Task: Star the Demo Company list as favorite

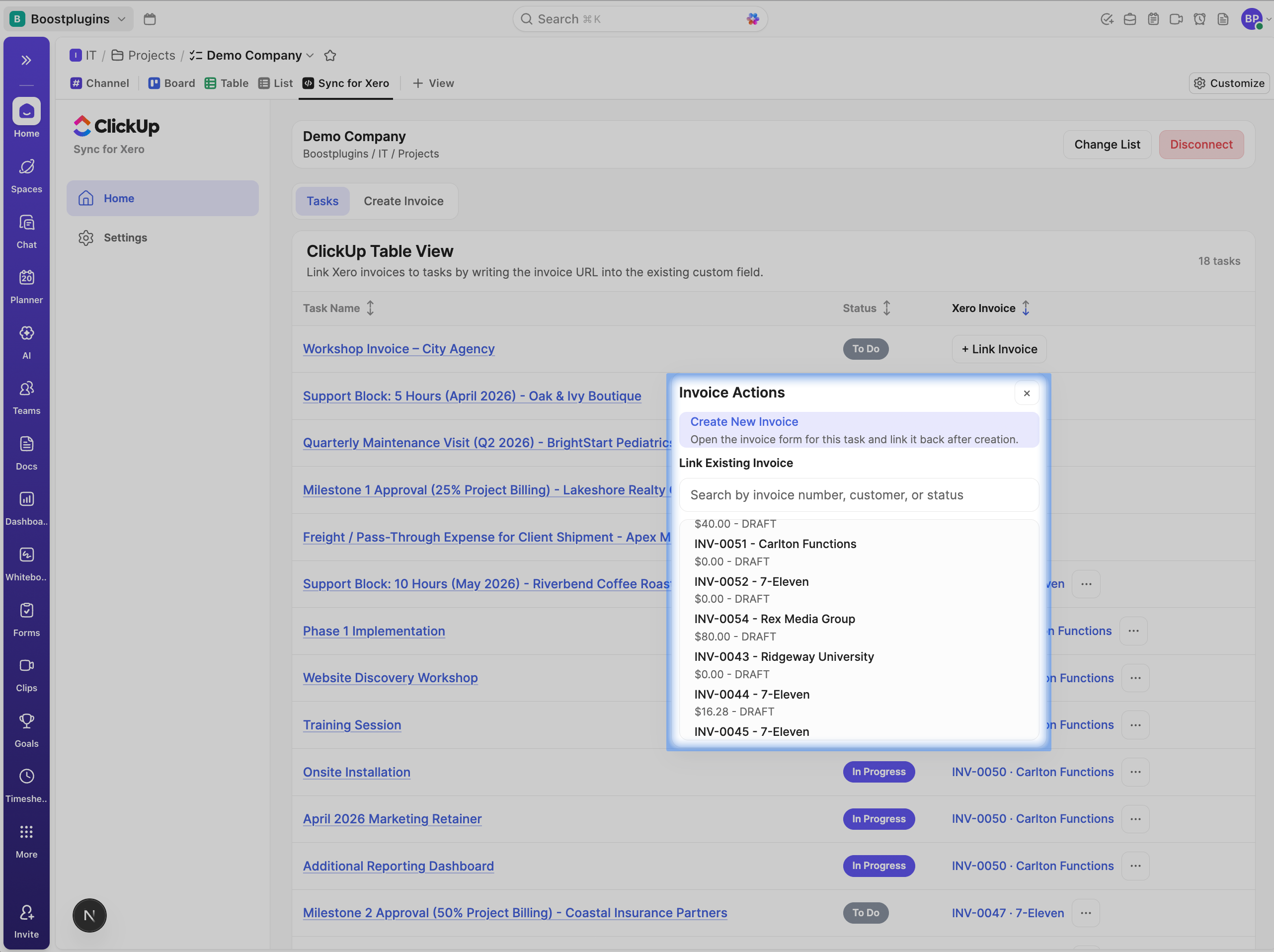Action: pyautogui.click(x=330, y=56)
